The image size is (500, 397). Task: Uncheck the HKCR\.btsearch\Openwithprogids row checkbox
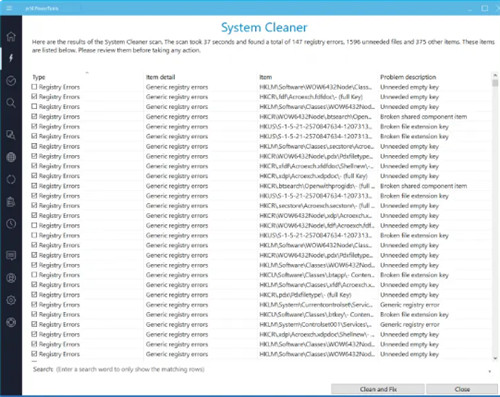pos(34,186)
